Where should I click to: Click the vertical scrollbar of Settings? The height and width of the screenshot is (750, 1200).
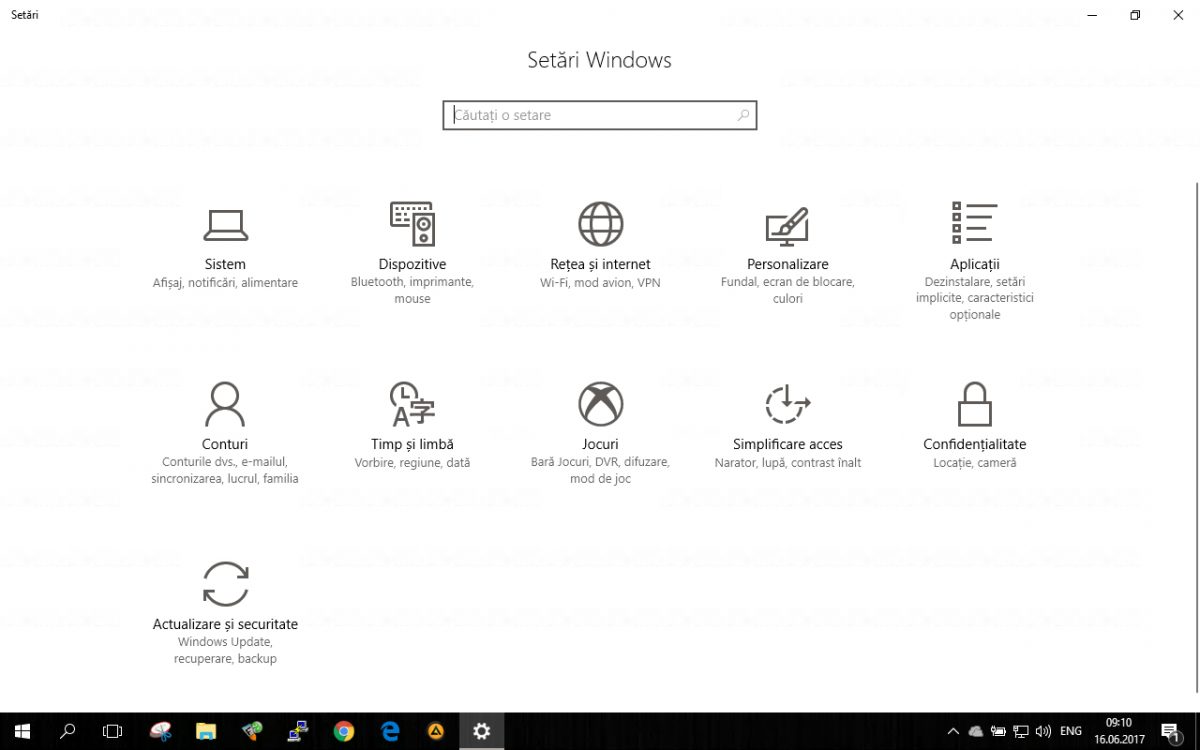1196,435
